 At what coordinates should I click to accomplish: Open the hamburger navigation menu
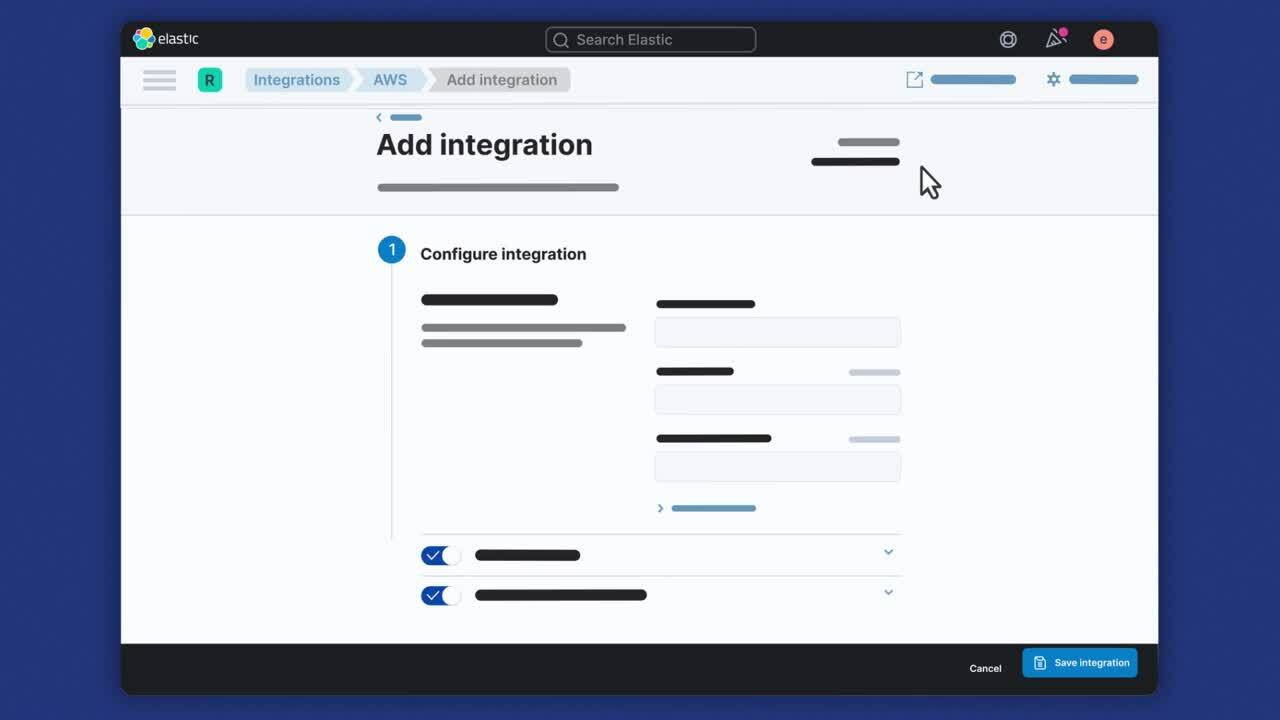159,80
